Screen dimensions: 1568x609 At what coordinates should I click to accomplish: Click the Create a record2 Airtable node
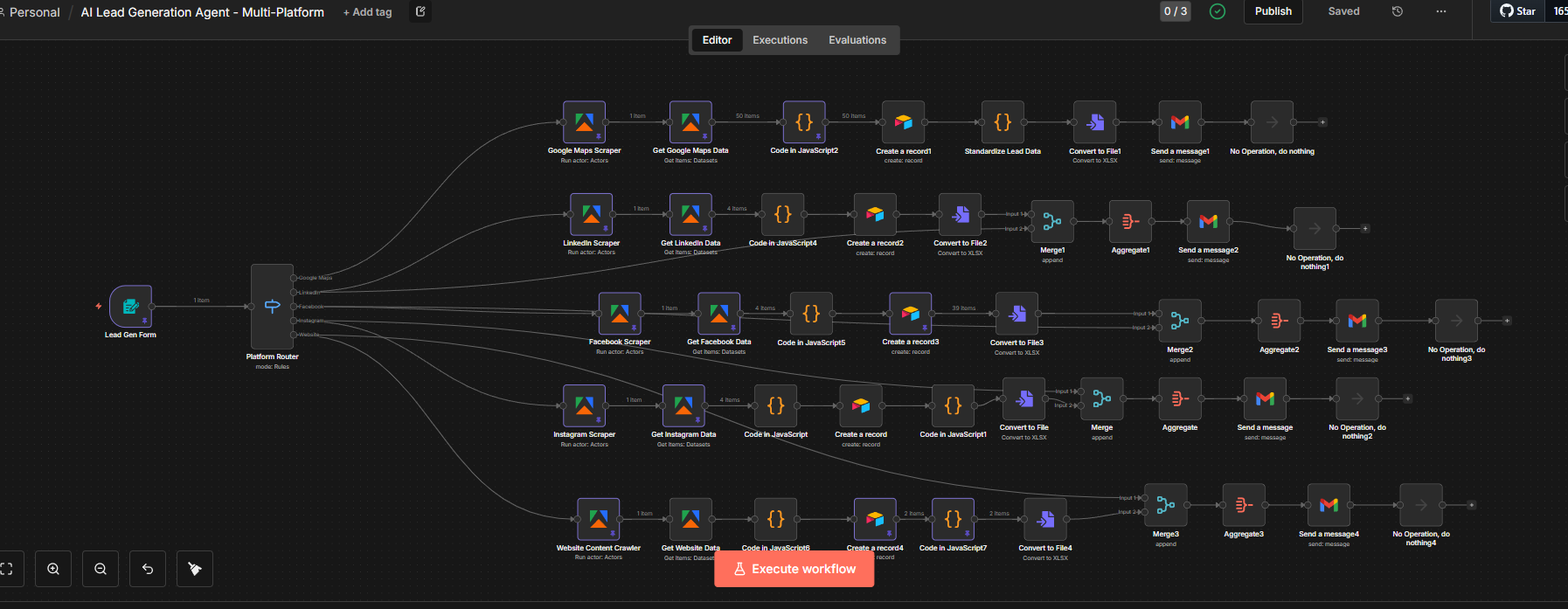pos(875,215)
